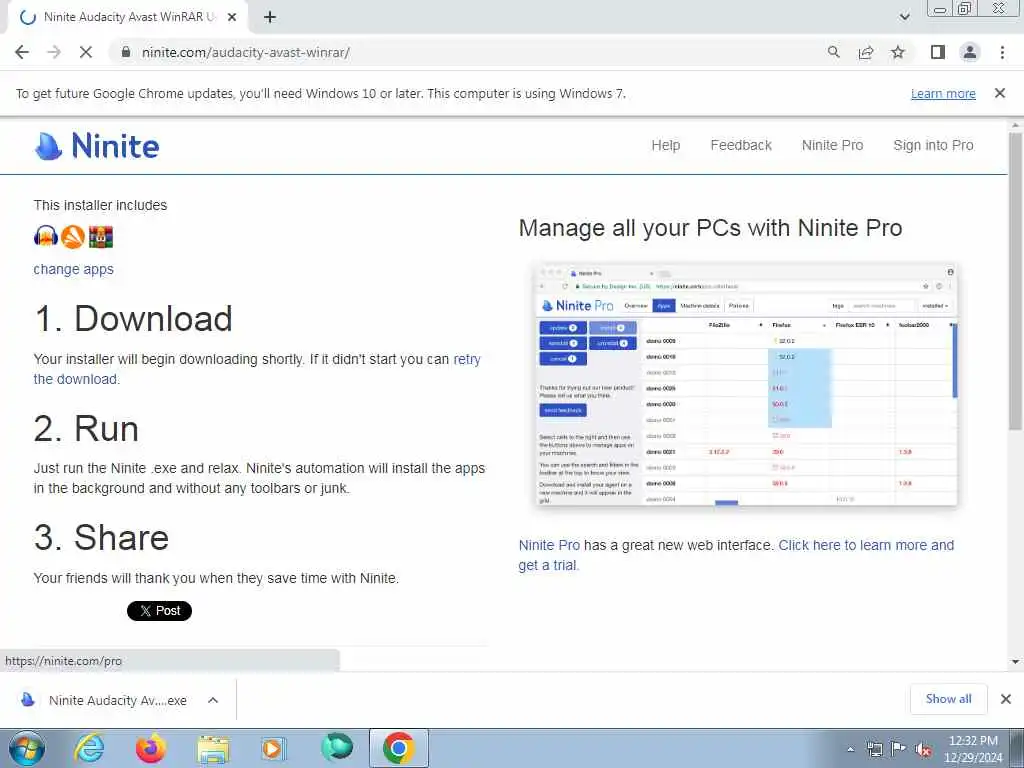Image resolution: width=1024 pixels, height=768 pixels.
Task: Post to X using the Post button
Action: click(159, 611)
